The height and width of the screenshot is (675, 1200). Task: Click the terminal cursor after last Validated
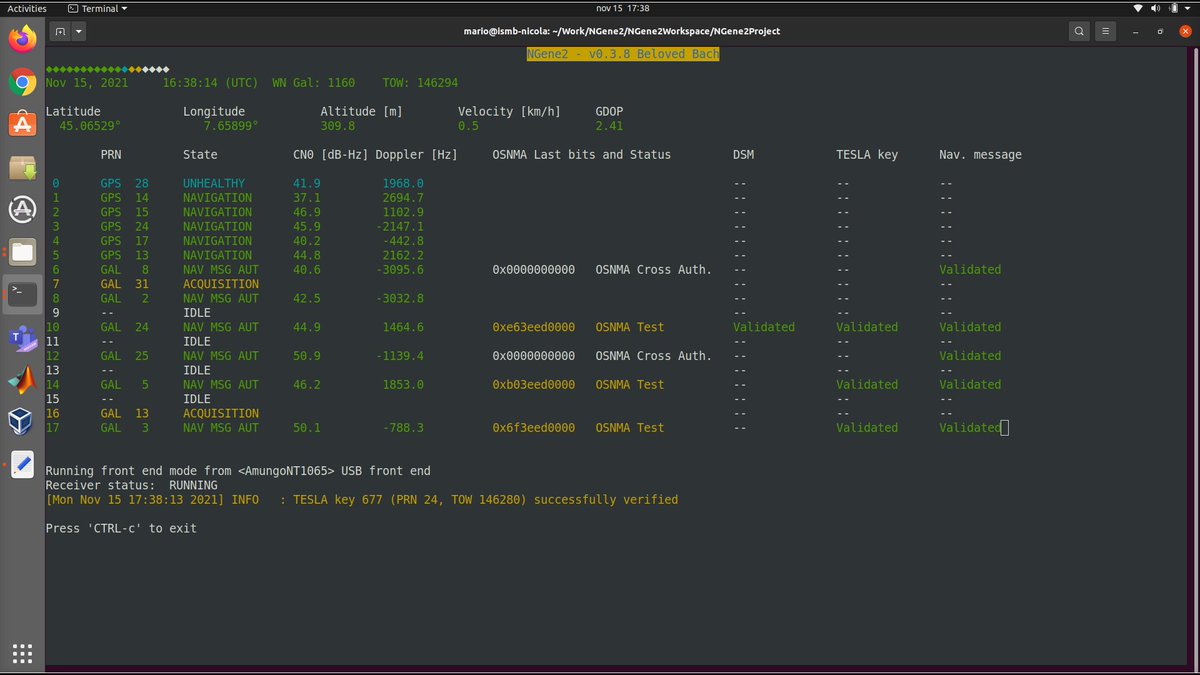[x=1005, y=428]
